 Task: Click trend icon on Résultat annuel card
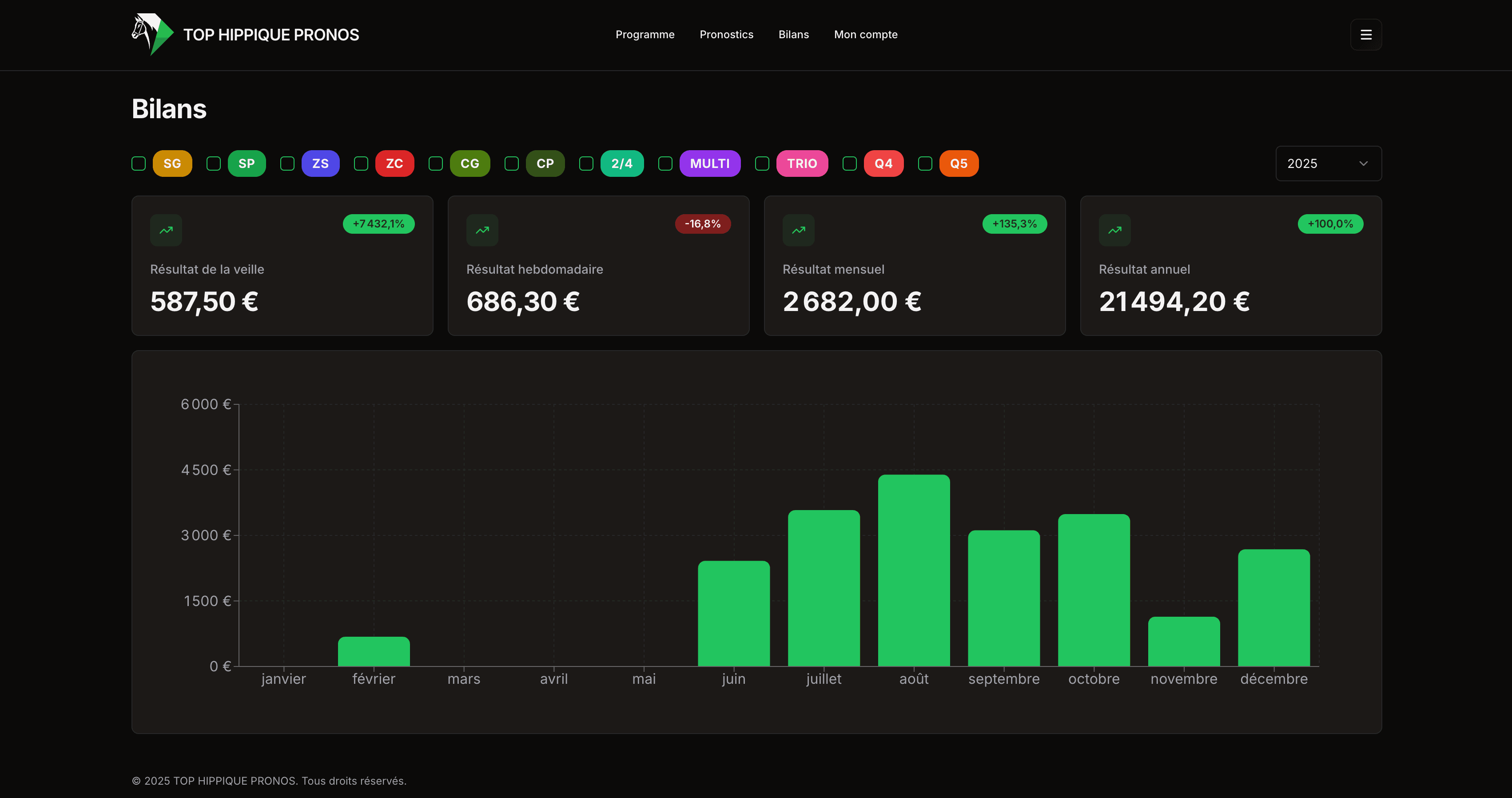pos(1114,230)
